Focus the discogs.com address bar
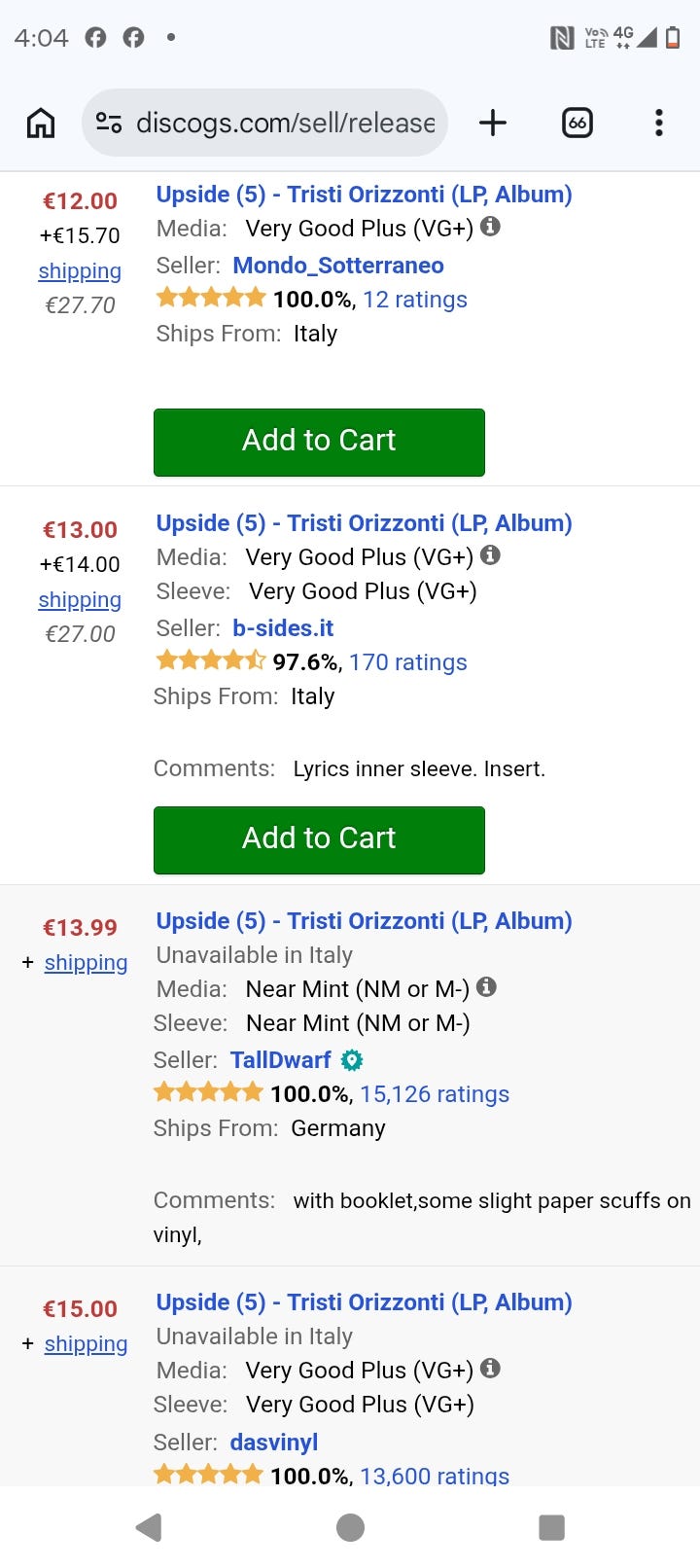Screen dimensions: 700x1568 [264, 124]
